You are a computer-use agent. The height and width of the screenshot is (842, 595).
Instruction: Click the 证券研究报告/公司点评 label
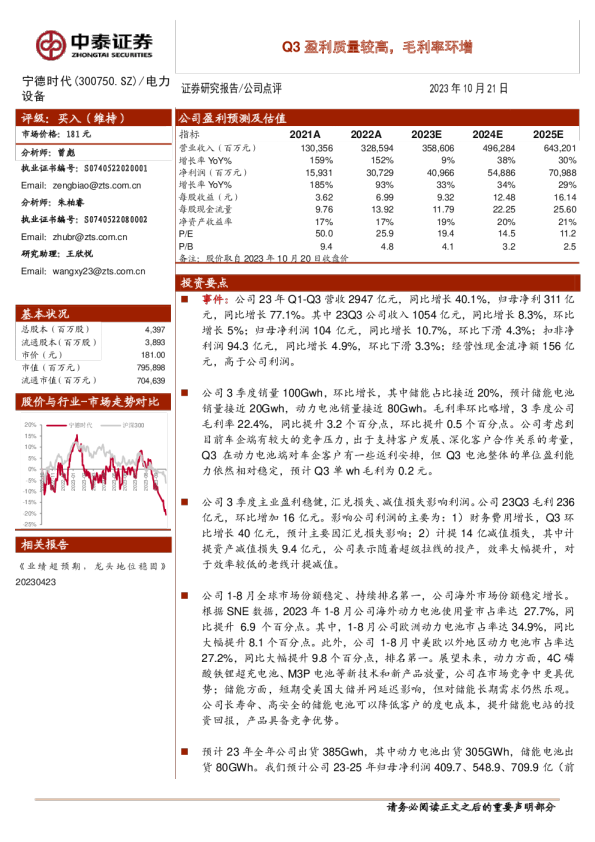231,89
